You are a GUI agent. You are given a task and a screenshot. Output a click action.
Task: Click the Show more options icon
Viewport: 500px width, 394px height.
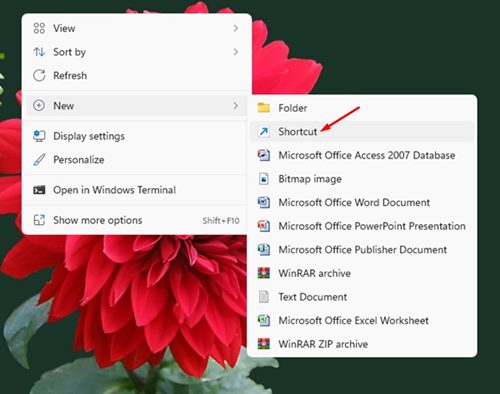[39, 220]
